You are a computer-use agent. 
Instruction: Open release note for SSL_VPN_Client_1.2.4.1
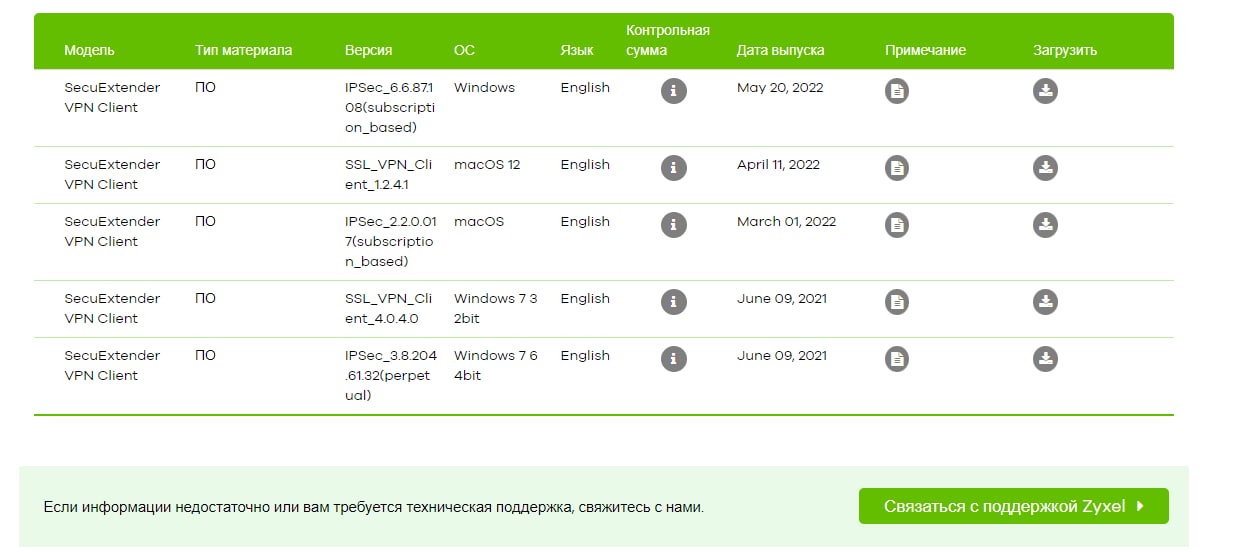point(897,168)
